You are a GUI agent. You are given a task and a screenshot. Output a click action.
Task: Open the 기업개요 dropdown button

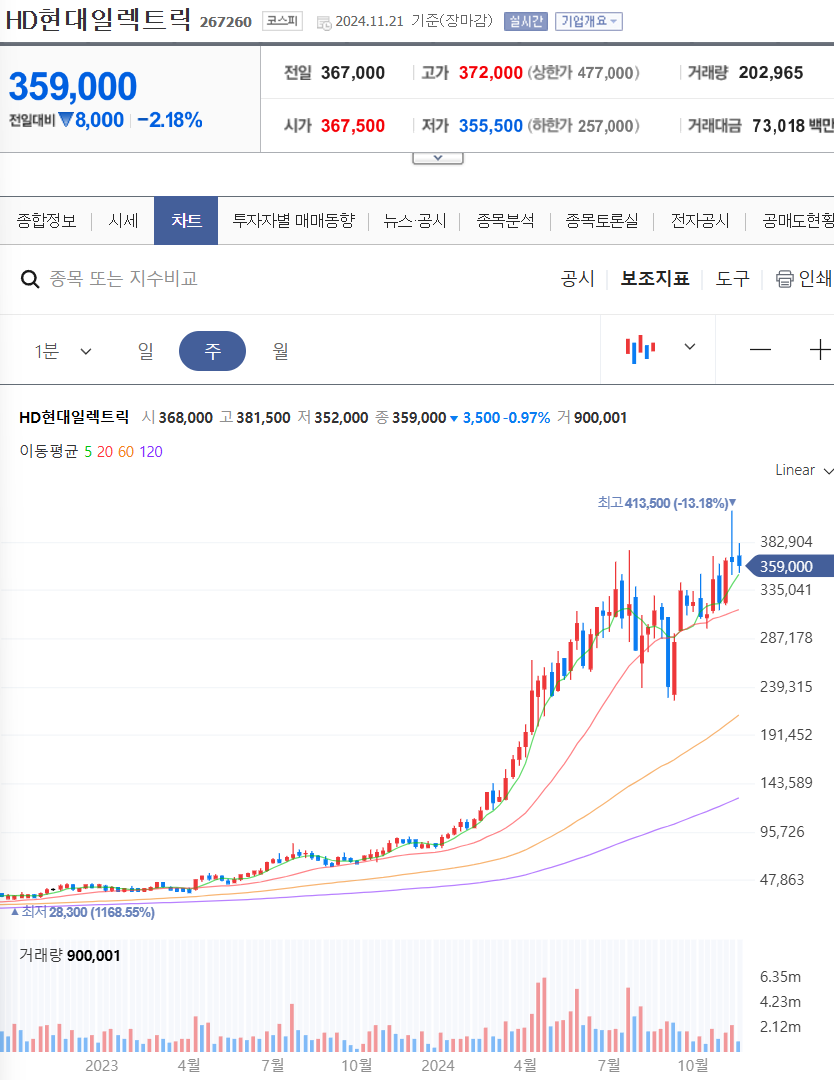tap(589, 21)
